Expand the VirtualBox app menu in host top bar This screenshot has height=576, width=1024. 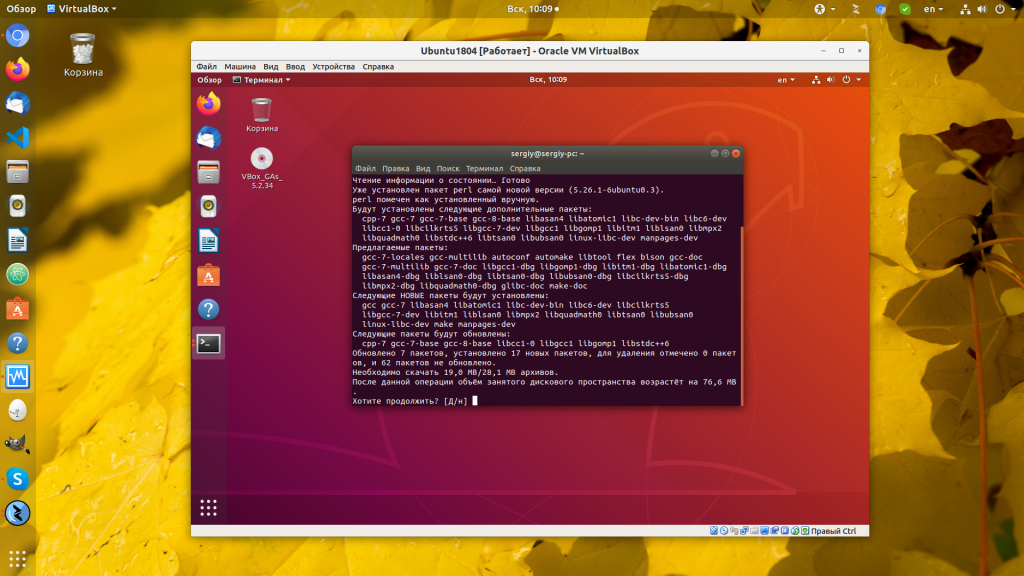[x=87, y=9]
